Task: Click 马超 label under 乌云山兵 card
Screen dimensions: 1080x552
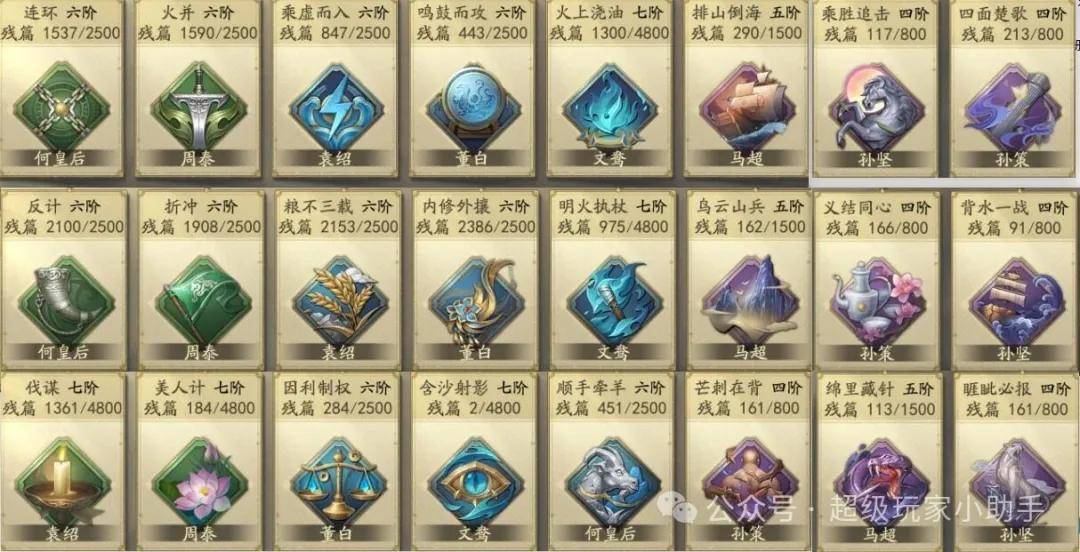Action: (x=749, y=352)
